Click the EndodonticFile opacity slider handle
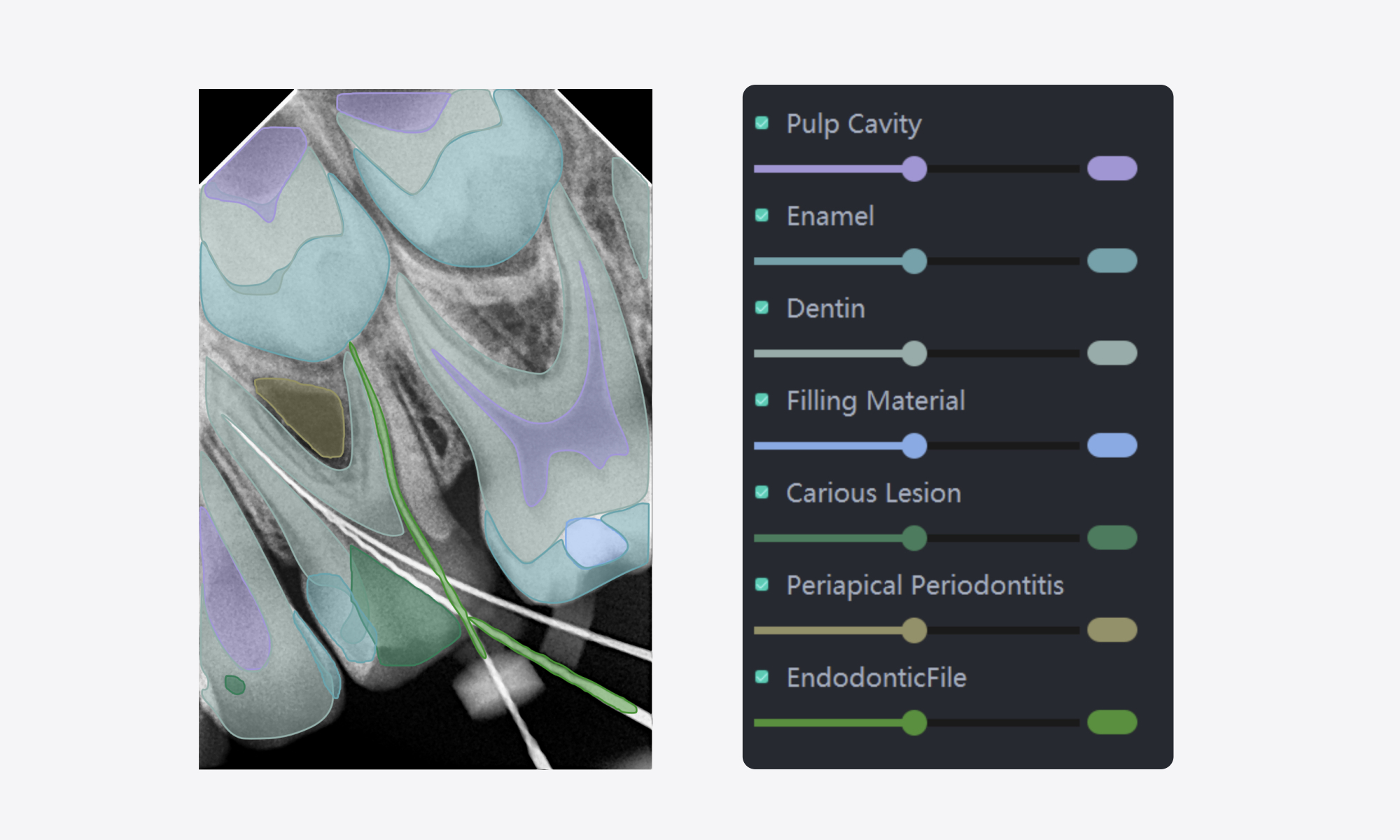The width and height of the screenshot is (1400, 840). click(x=914, y=722)
